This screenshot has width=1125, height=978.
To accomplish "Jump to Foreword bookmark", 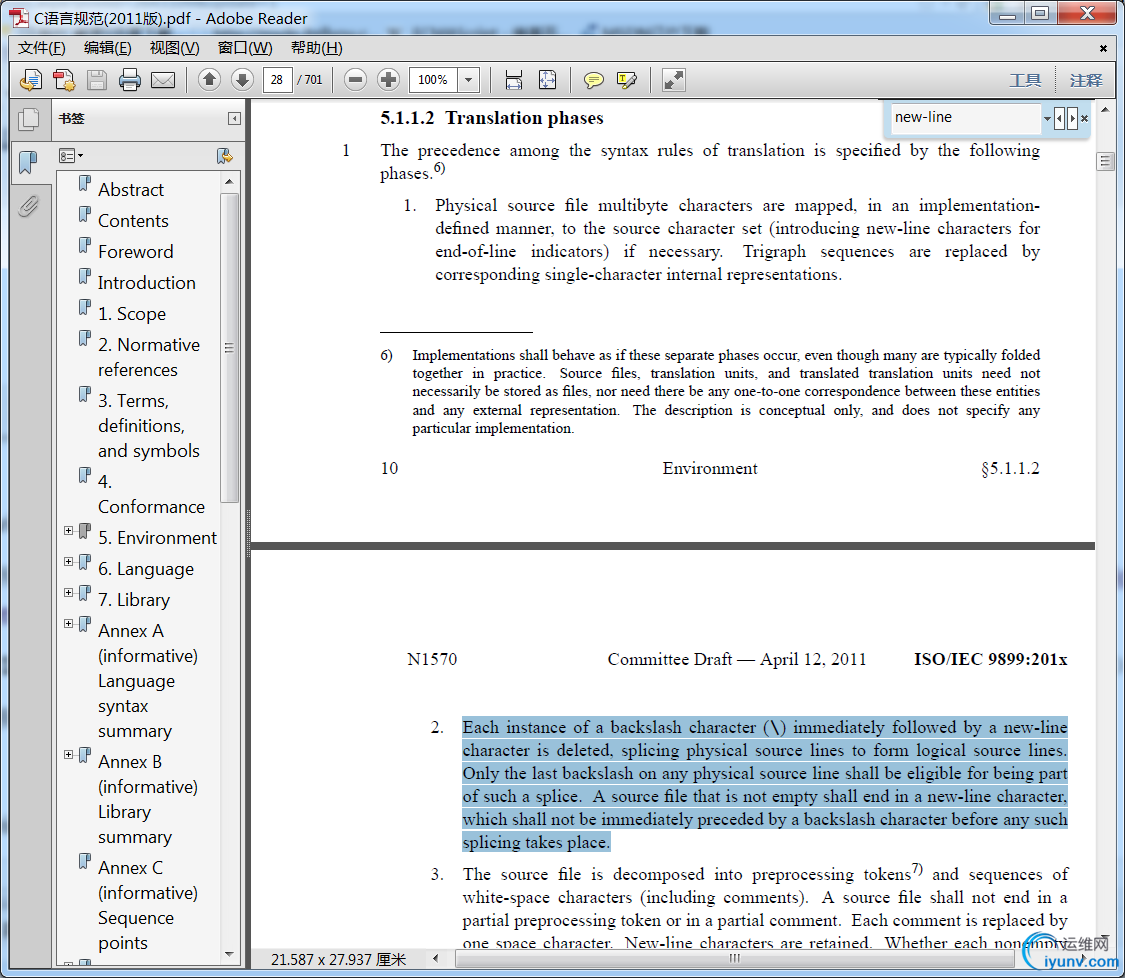I will point(136,252).
